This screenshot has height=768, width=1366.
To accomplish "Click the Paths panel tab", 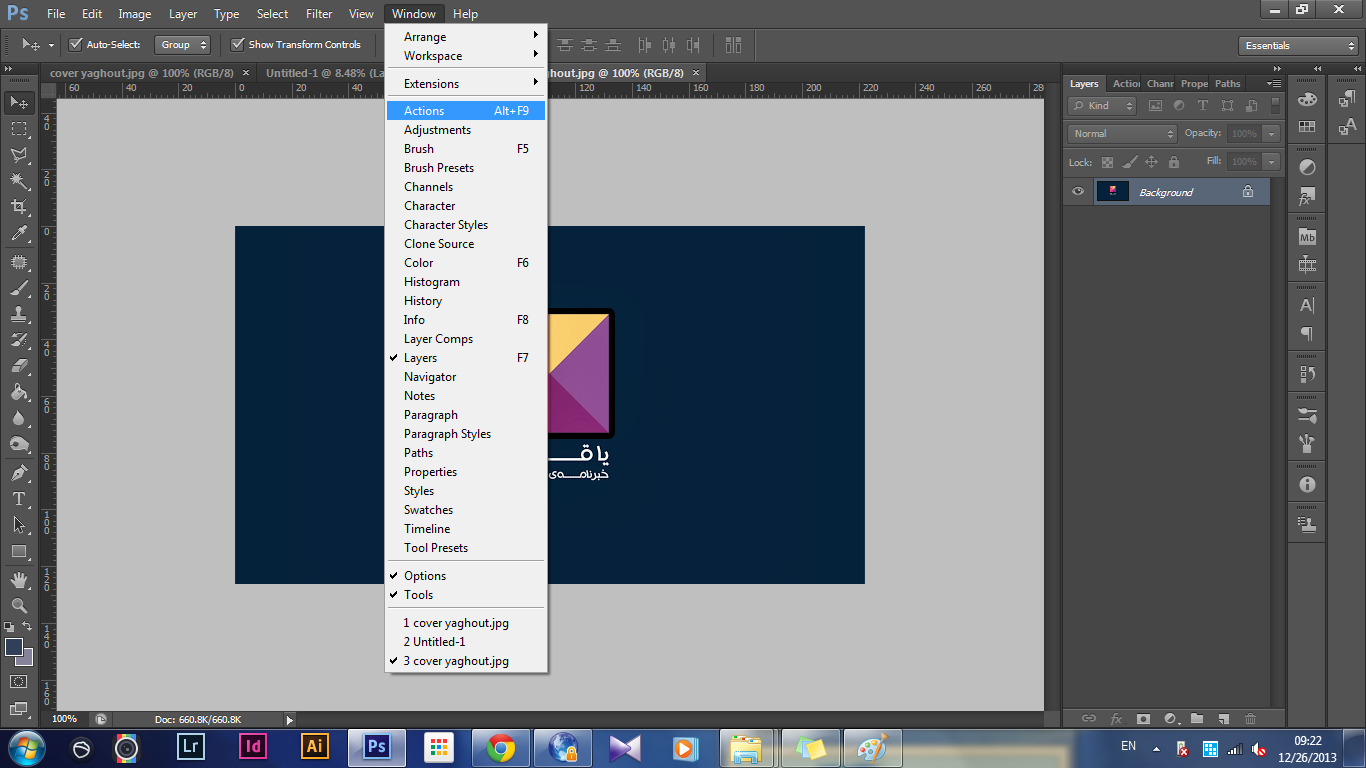I will (x=1227, y=84).
